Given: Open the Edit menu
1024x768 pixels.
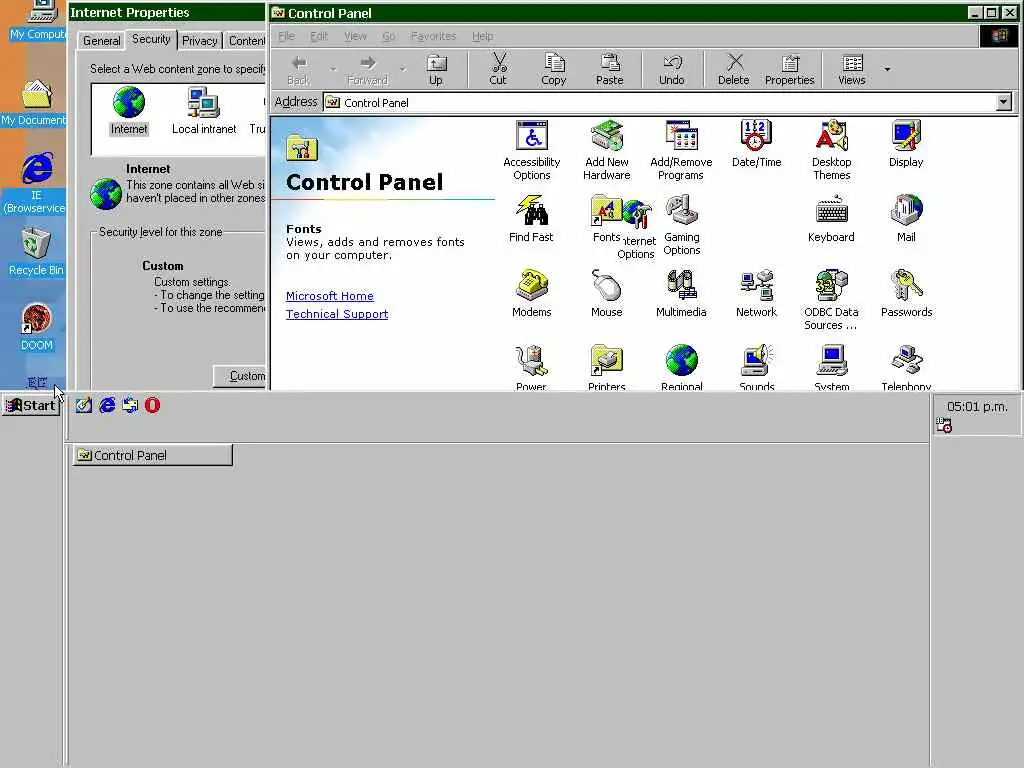Looking at the screenshot, I should (319, 36).
